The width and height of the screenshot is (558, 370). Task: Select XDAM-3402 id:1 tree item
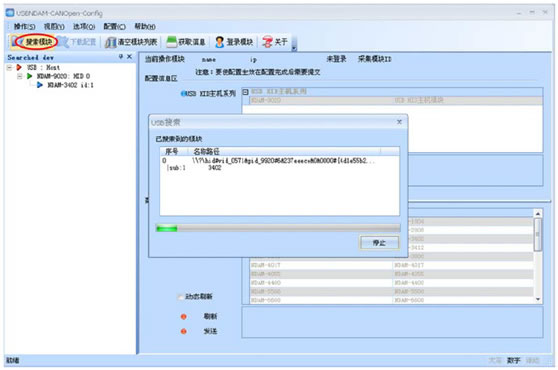click(70, 85)
